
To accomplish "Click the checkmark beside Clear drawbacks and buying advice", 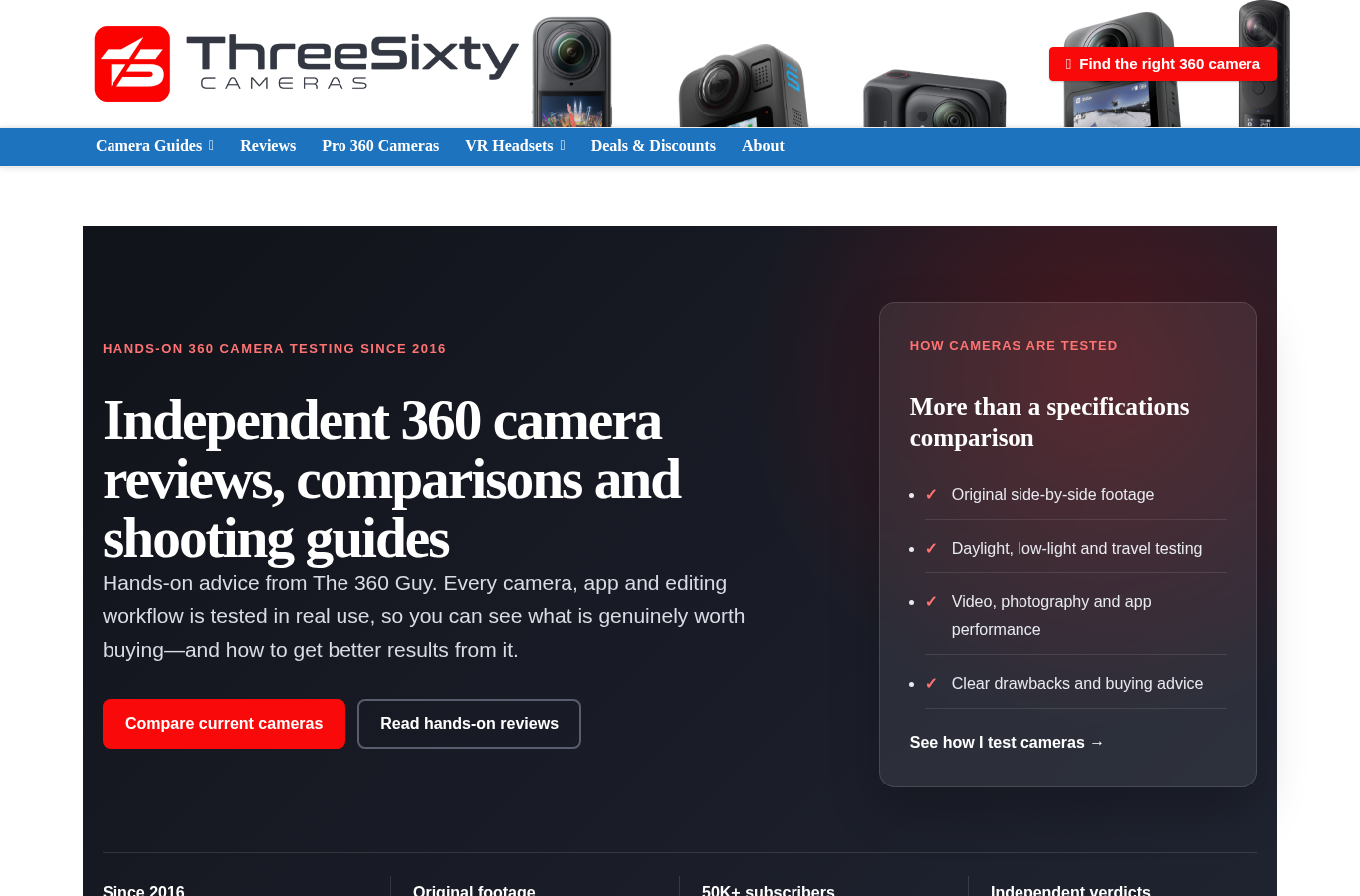I will (931, 684).
